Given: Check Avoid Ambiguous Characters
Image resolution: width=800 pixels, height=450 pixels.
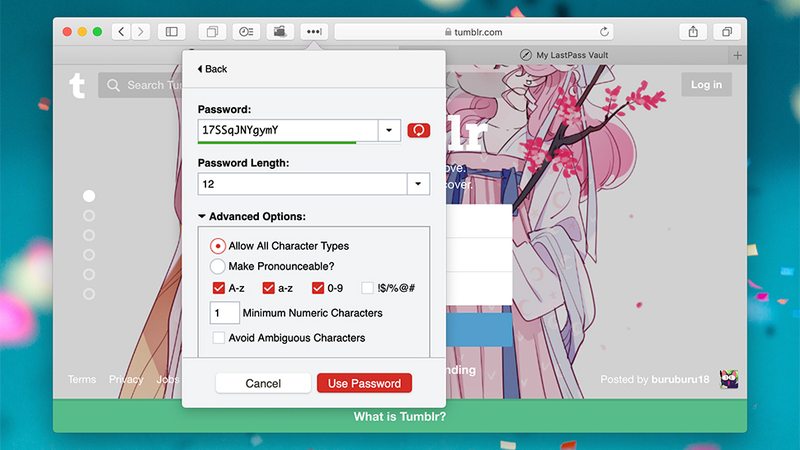Looking at the screenshot, I should point(218,338).
